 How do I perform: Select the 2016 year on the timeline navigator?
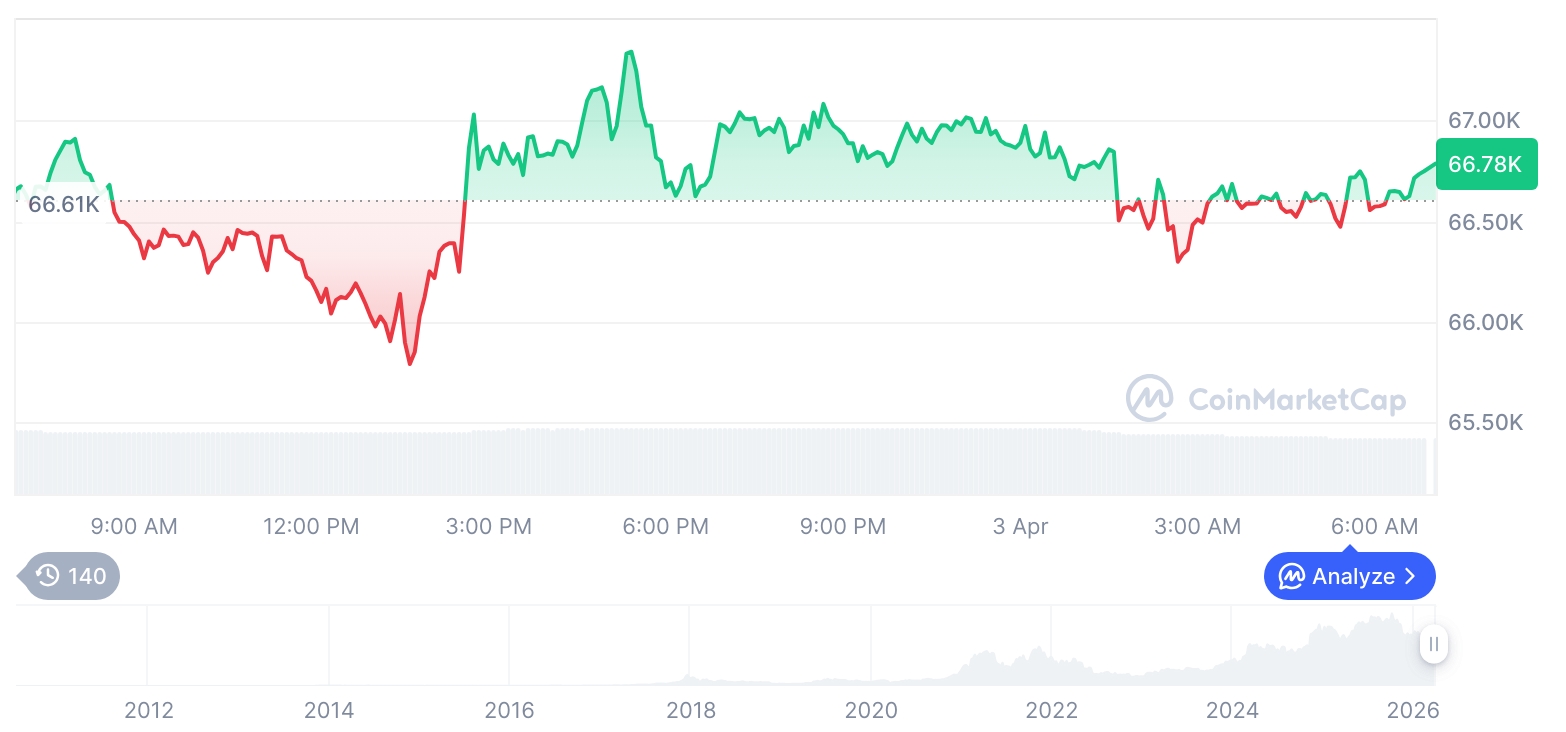510,711
